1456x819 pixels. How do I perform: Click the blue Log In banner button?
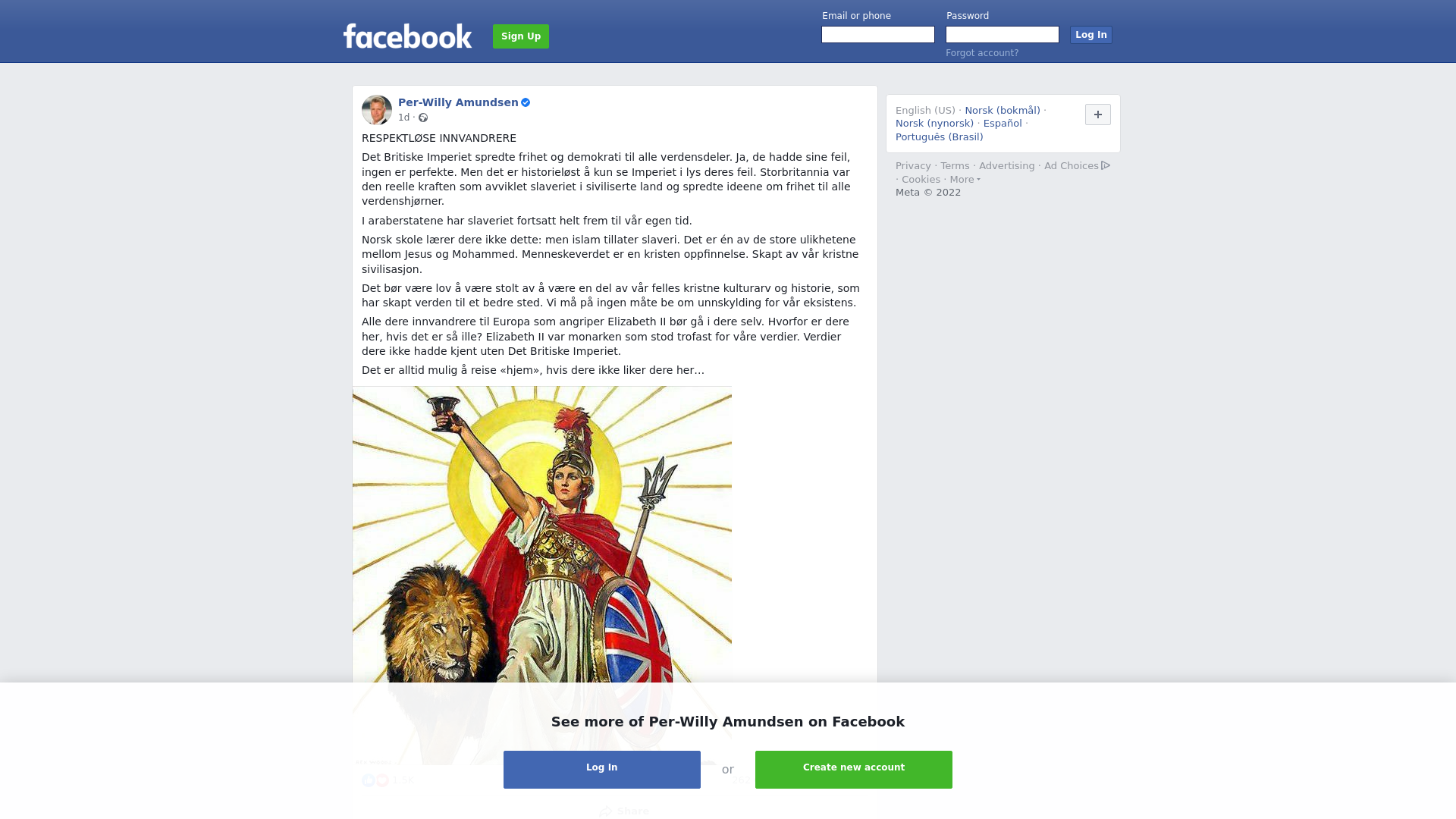[x=602, y=770]
